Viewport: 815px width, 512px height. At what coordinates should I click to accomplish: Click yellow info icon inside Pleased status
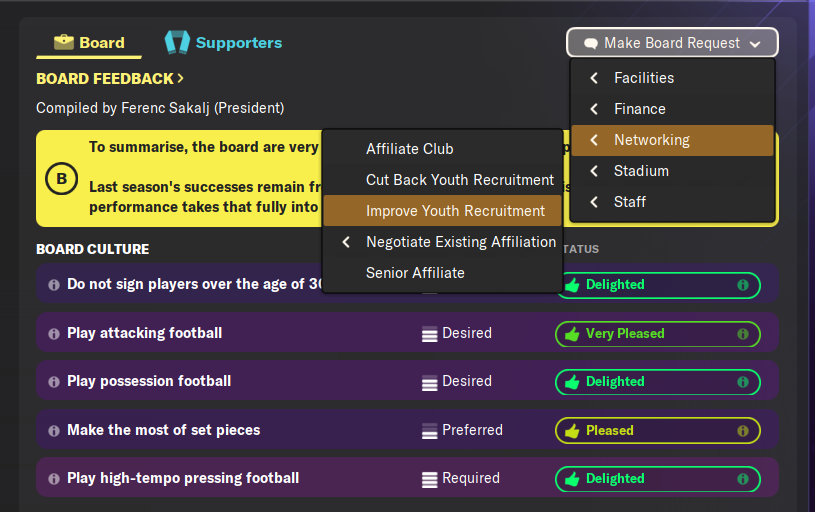click(x=743, y=431)
